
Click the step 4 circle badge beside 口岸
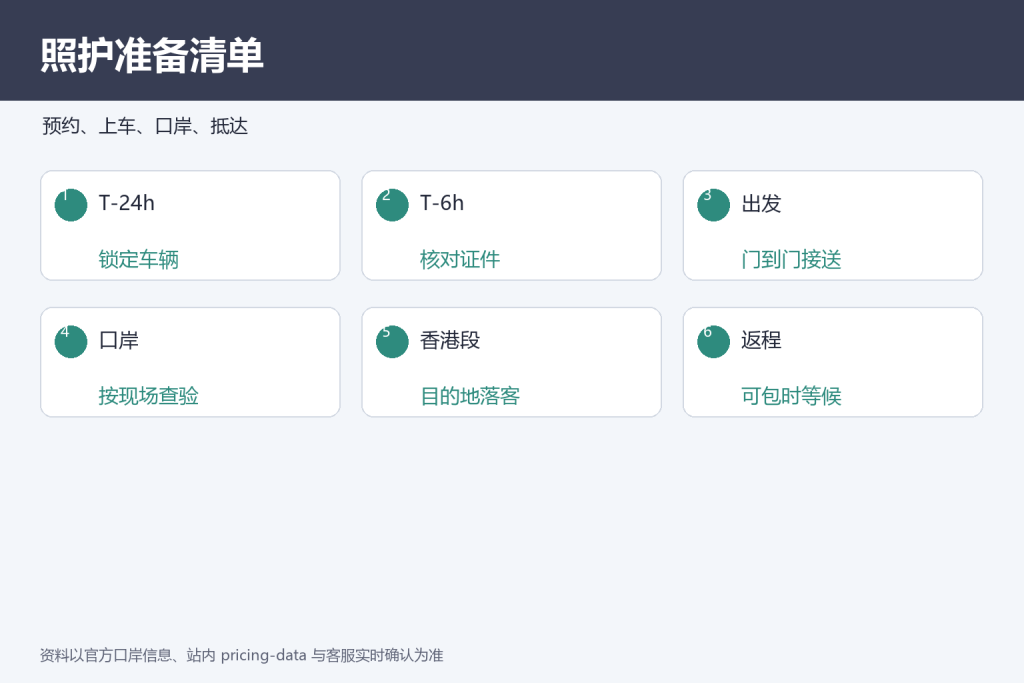pos(71,342)
